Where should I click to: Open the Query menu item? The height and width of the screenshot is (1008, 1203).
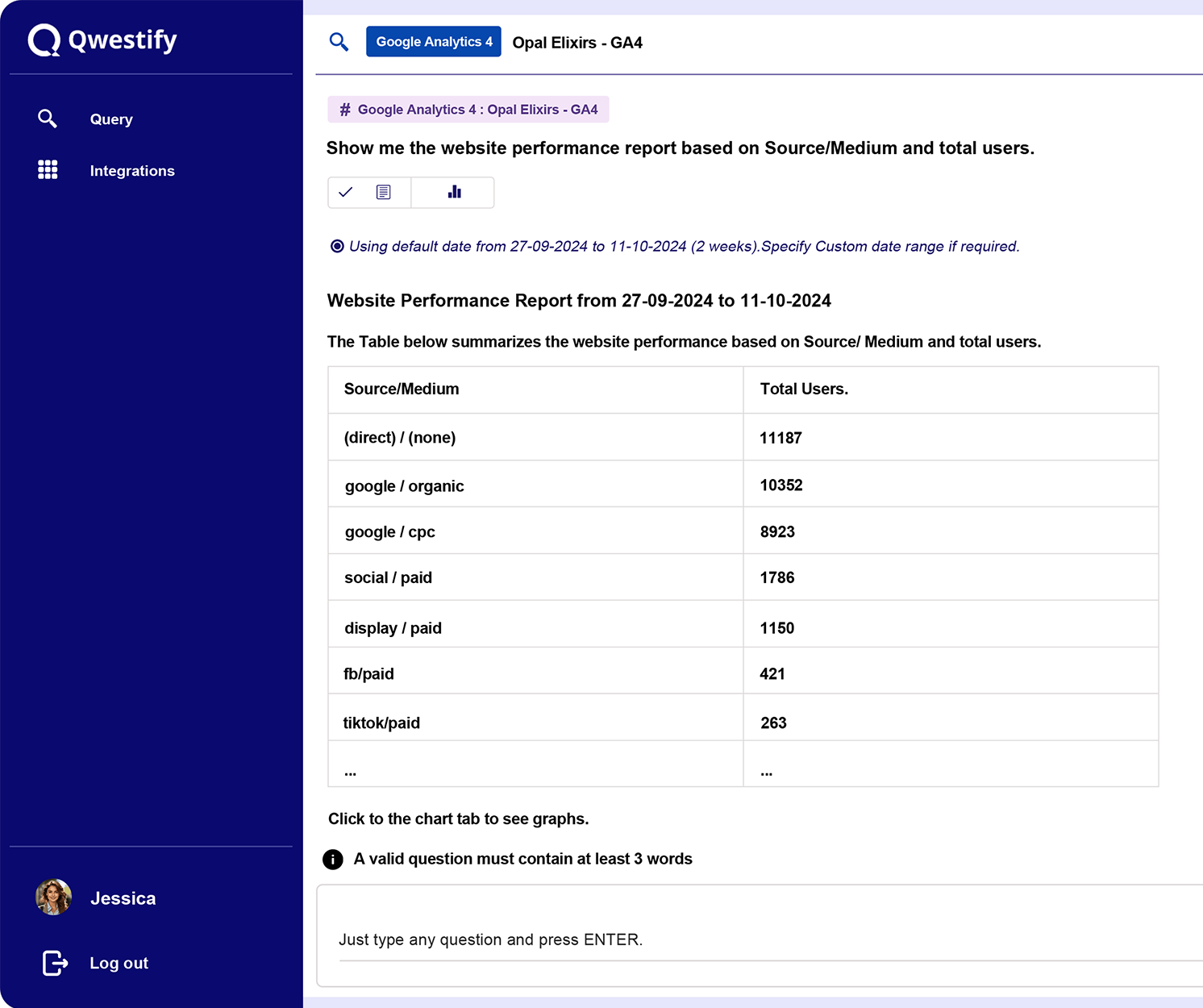click(x=111, y=119)
